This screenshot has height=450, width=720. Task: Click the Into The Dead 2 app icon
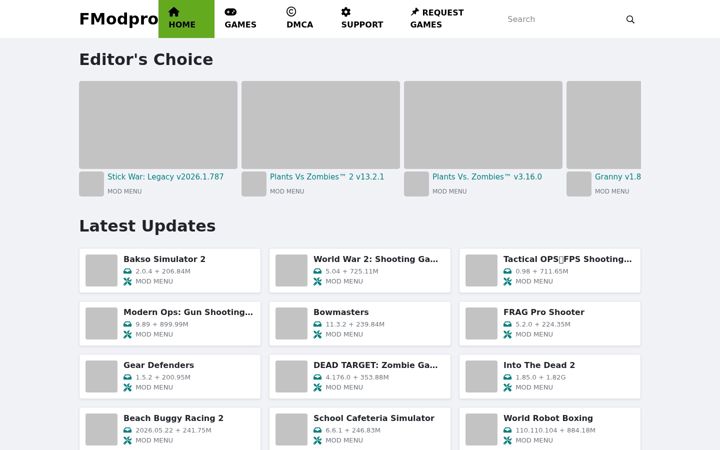pyautogui.click(x=482, y=377)
